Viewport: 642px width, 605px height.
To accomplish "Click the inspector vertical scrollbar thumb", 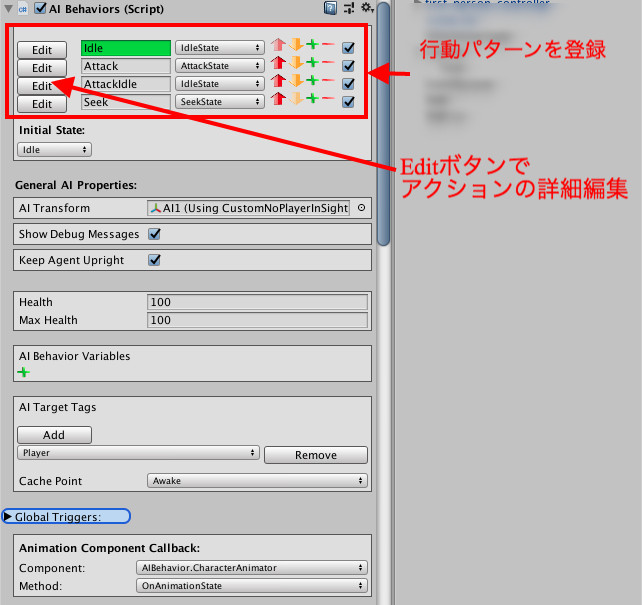I will click(383, 123).
